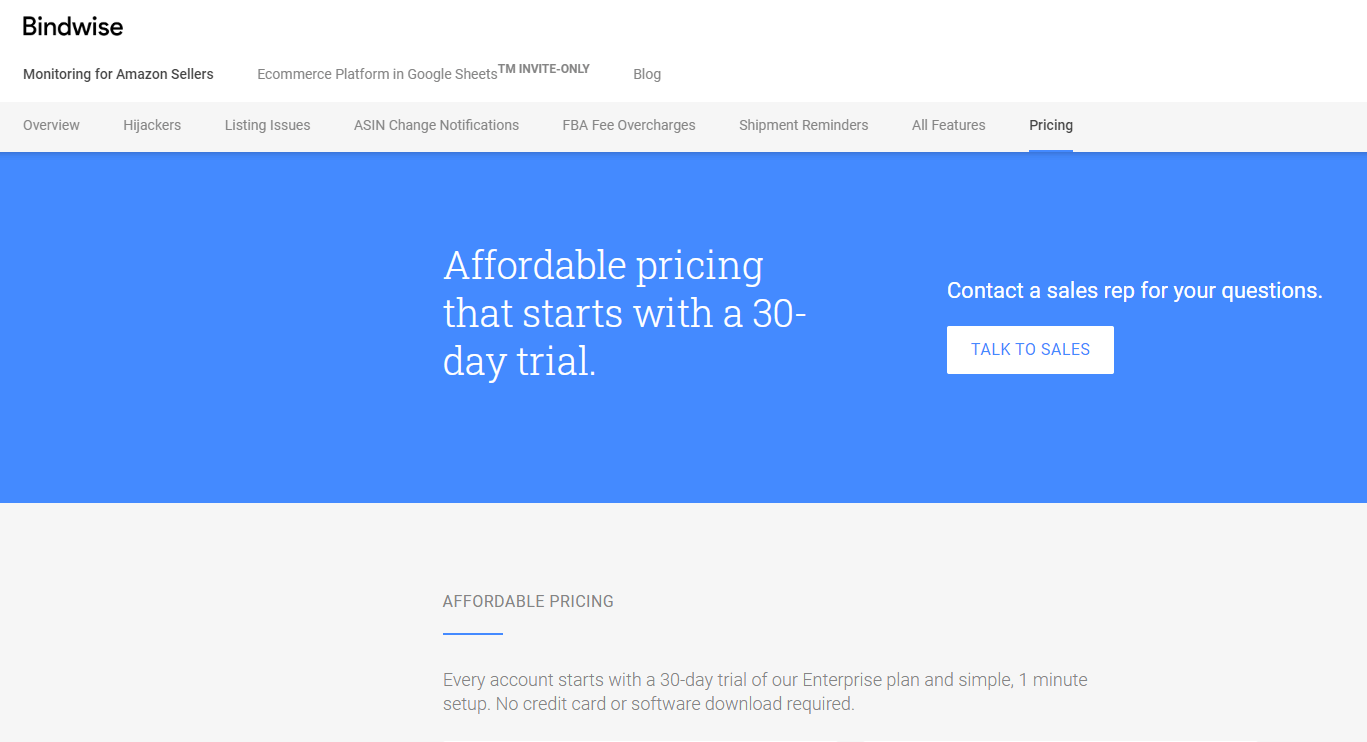Click the TM INVITE-ONLY superscript badge
This screenshot has height=742, width=1367.
tap(544, 69)
